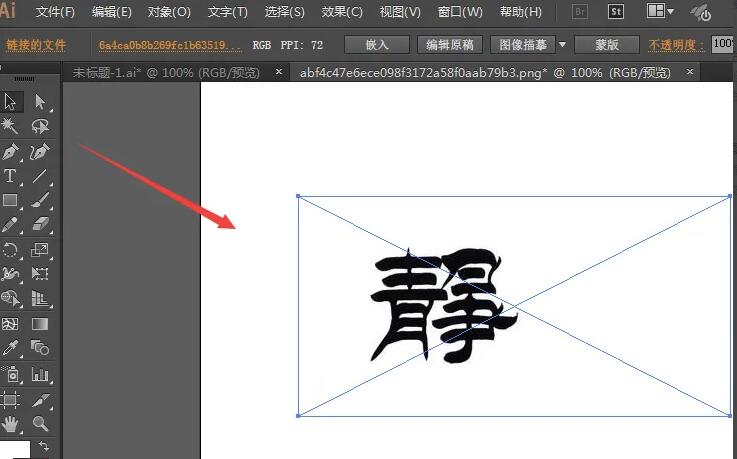
Task: Select the Line Segment tool
Action: (x=40, y=176)
